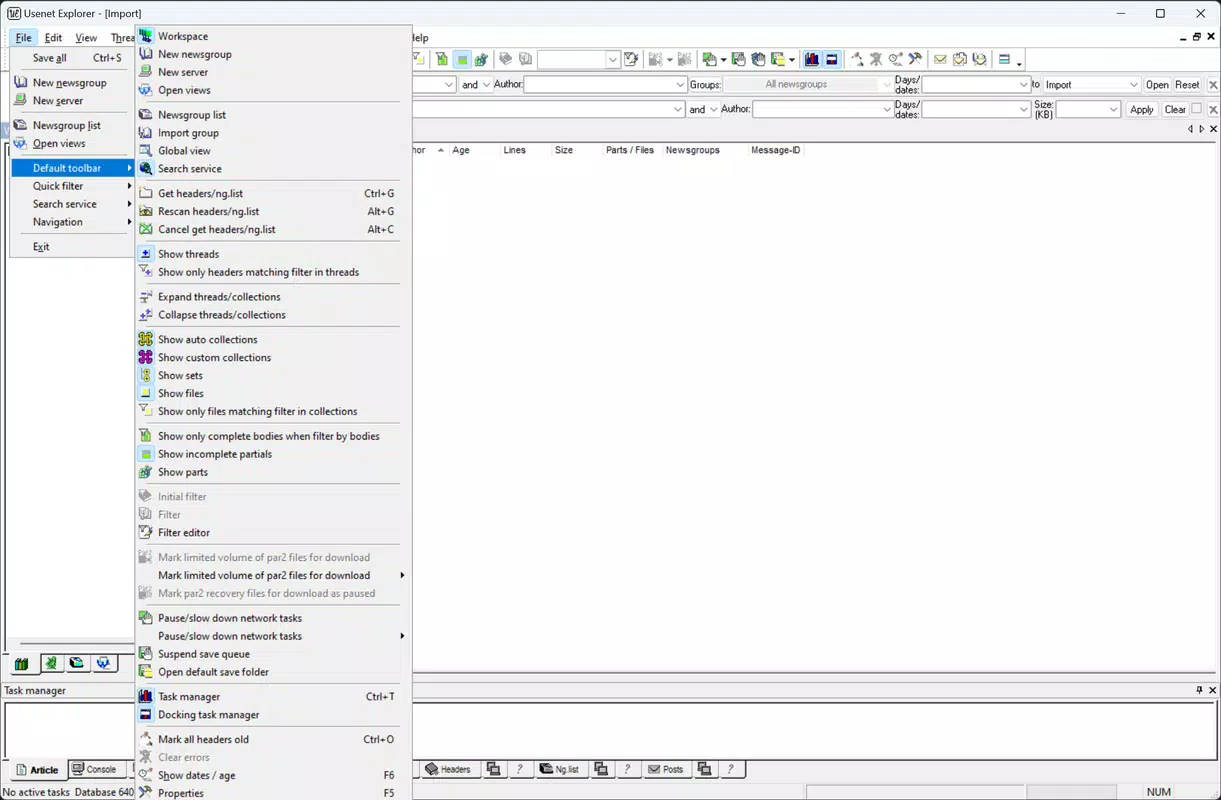
Task: Open the Import newsgroup dropdown
Action: click(1133, 85)
